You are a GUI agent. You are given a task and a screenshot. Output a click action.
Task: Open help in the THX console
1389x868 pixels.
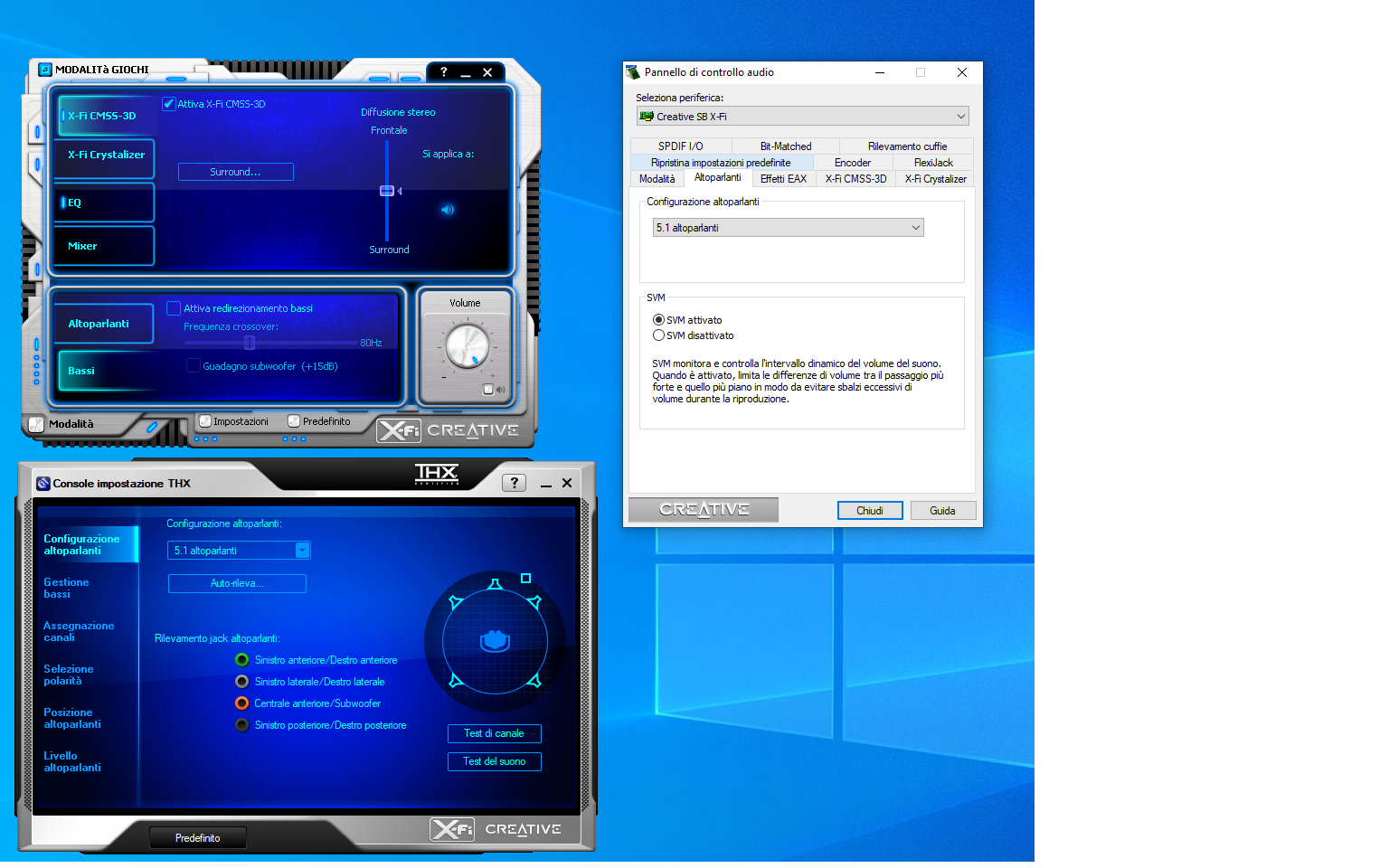tap(514, 483)
